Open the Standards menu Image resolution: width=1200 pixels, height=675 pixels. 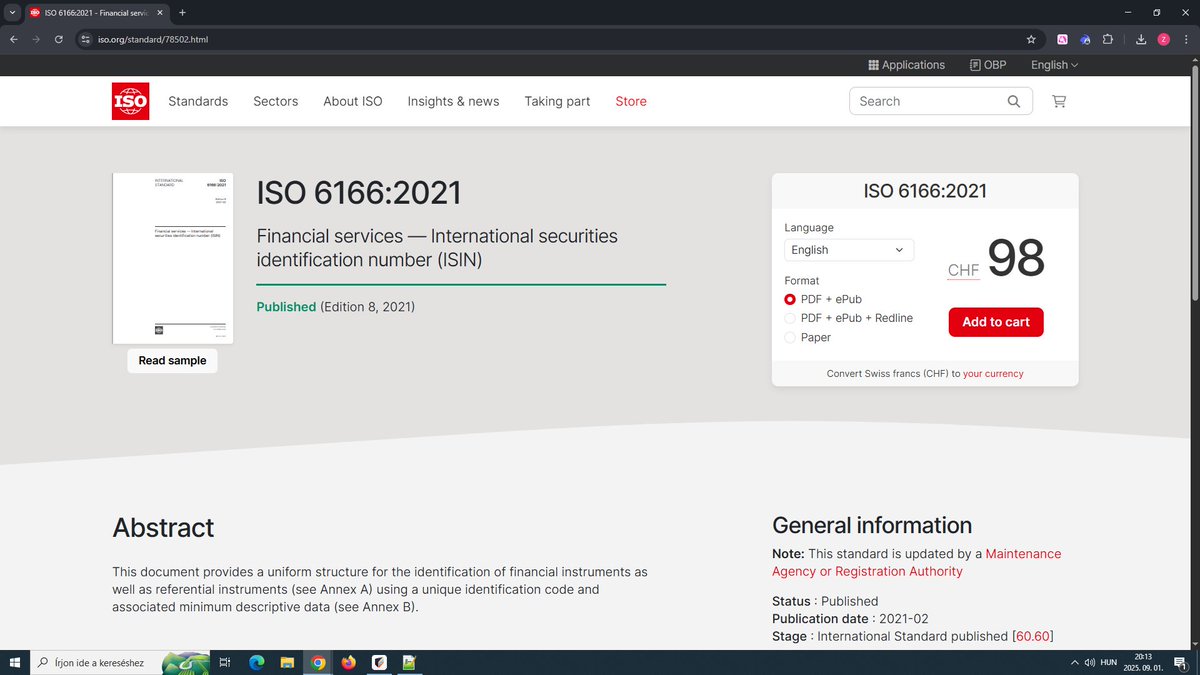198,101
